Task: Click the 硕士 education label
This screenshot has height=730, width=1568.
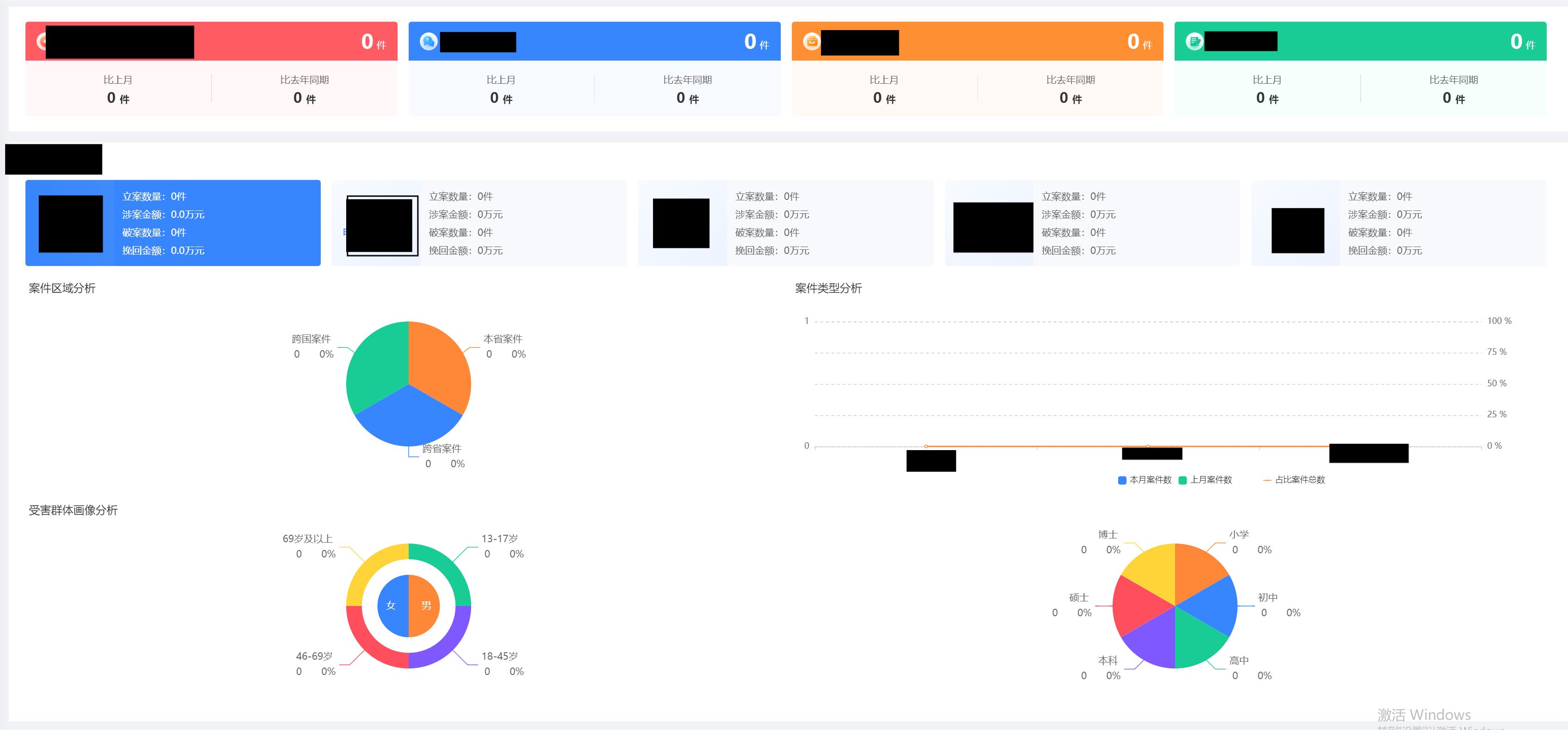Action: tap(1079, 597)
